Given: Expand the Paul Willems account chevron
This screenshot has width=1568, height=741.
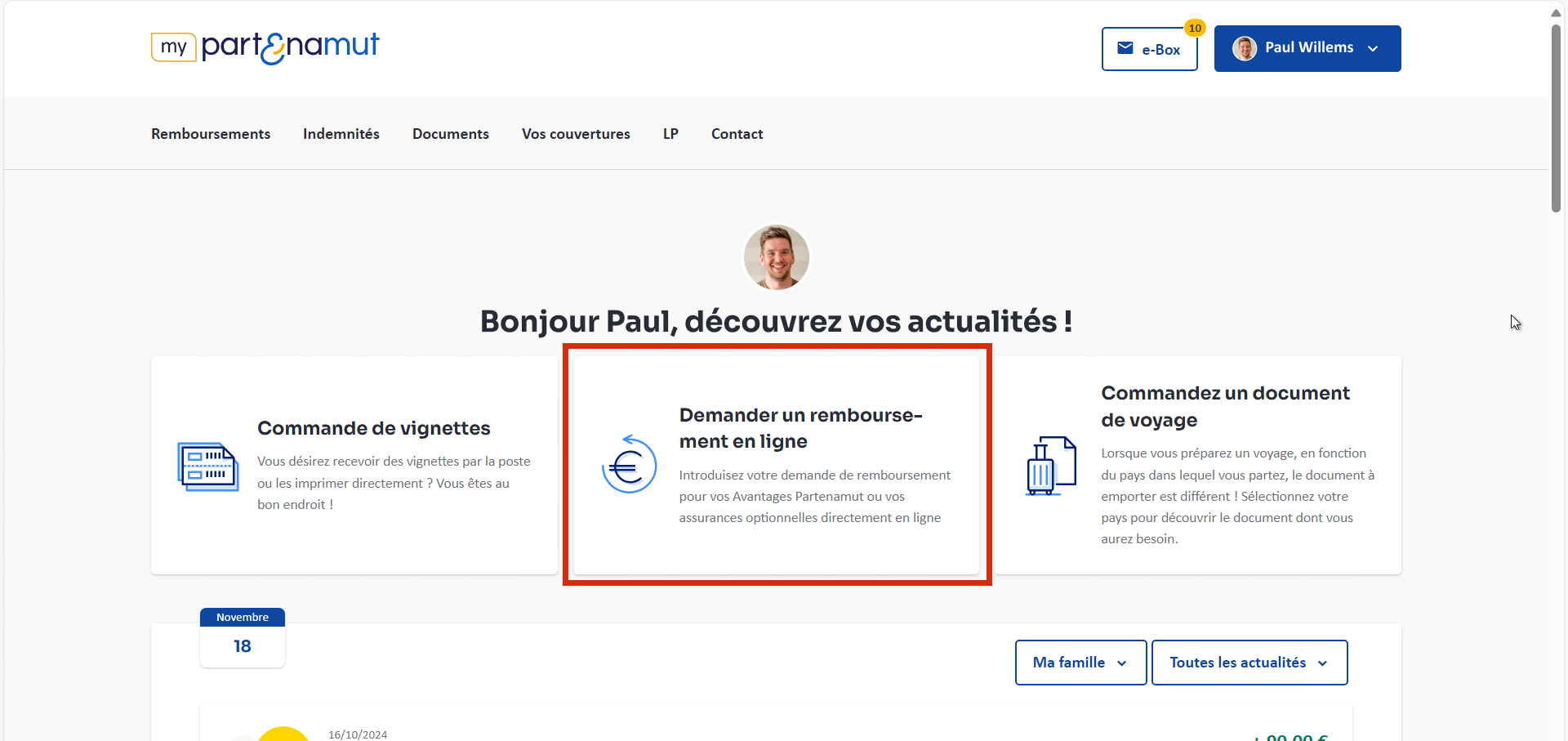Looking at the screenshot, I should coord(1373,49).
